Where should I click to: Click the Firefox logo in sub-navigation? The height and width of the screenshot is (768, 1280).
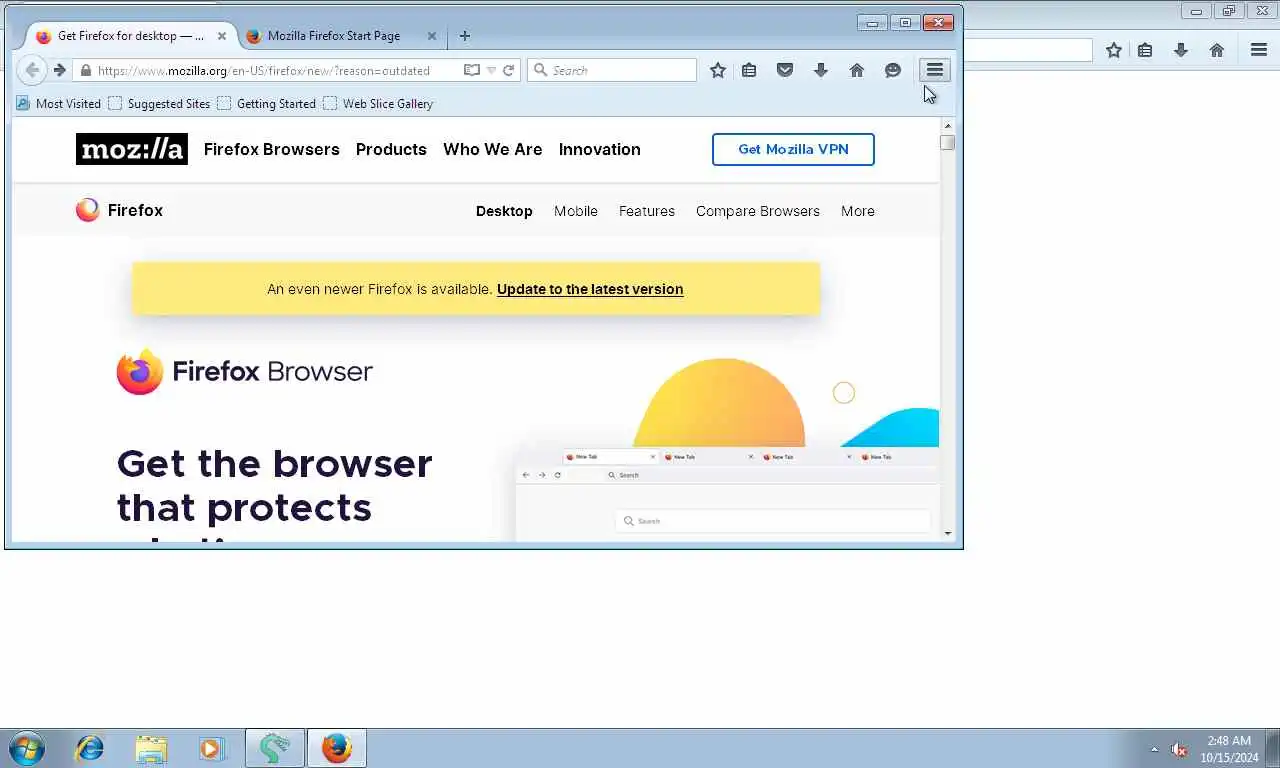tap(119, 210)
